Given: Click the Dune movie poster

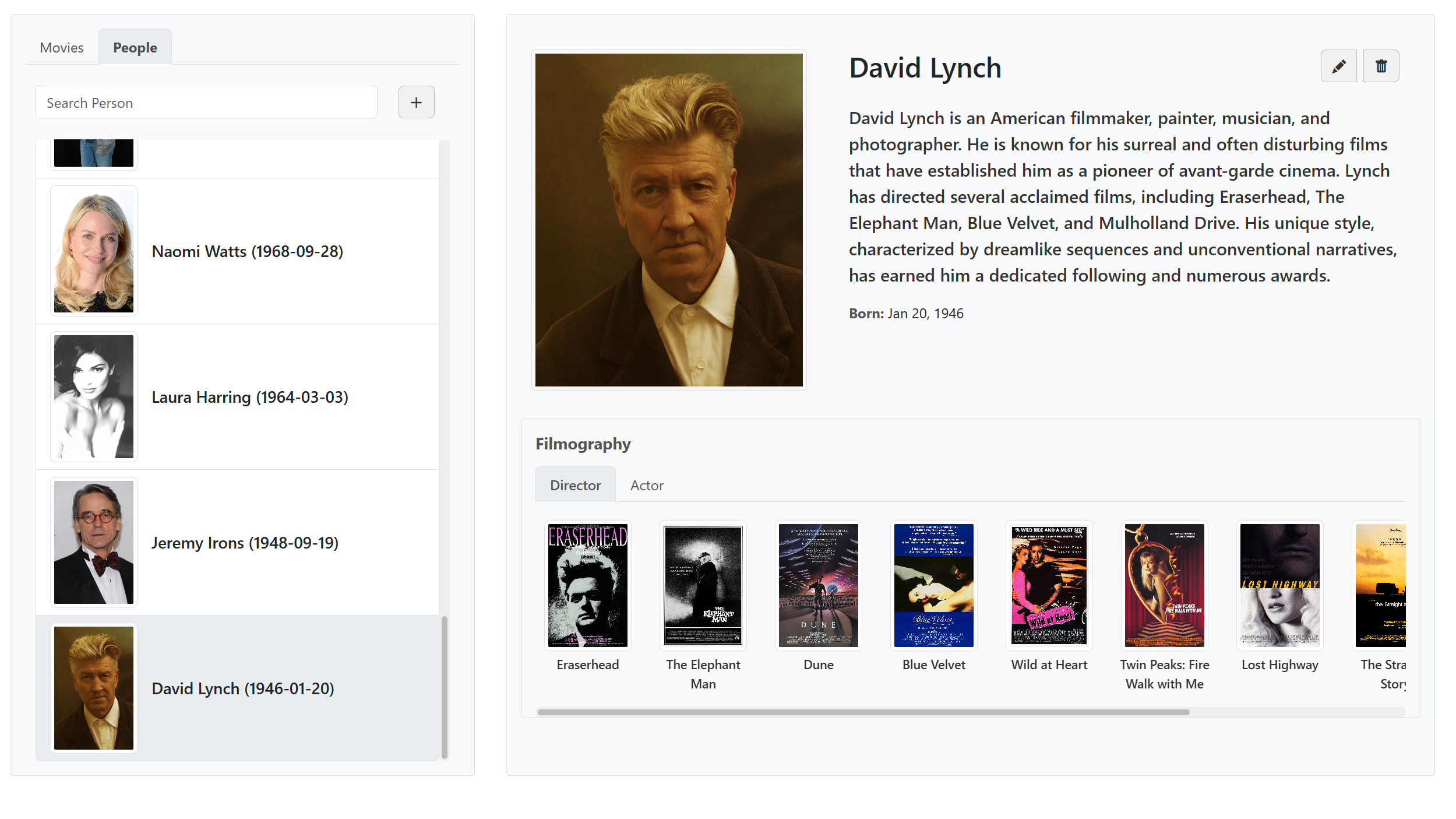Looking at the screenshot, I should click(x=818, y=585).
